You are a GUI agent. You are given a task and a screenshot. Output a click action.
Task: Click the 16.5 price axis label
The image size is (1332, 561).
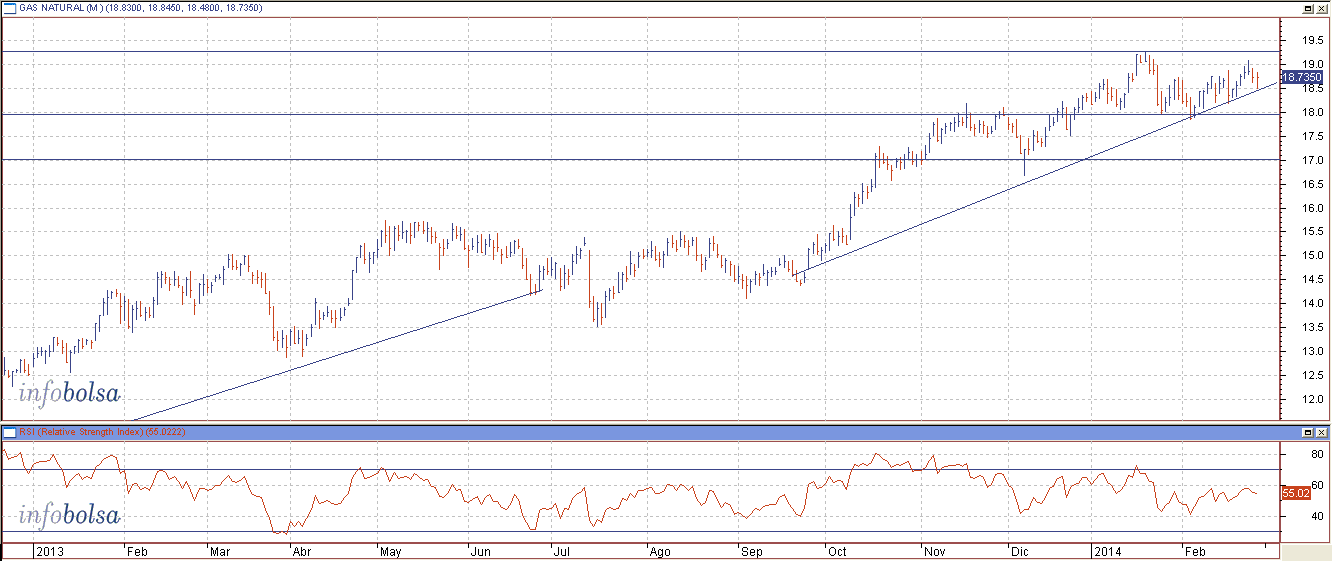(1313, 184)
